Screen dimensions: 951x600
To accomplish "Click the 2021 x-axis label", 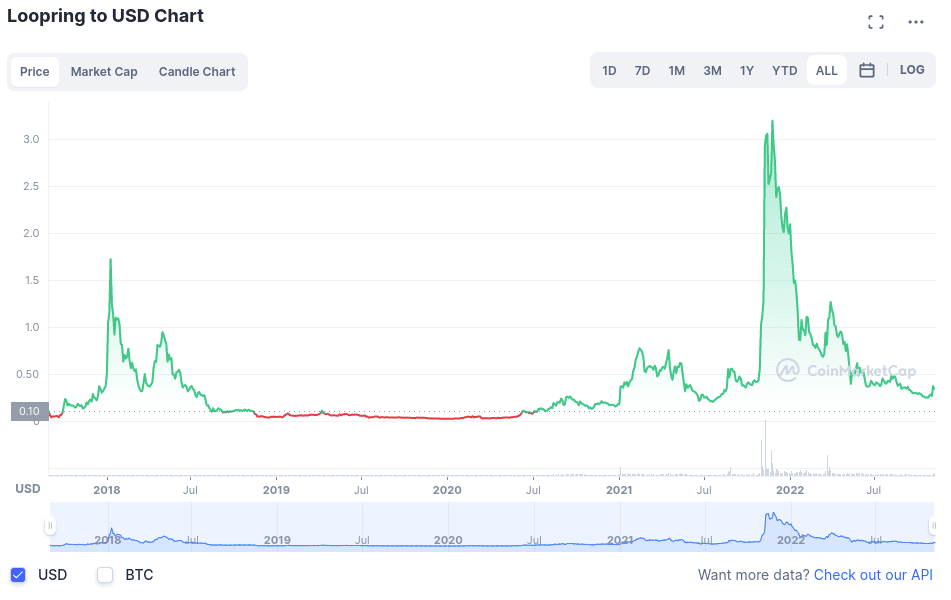I will coord(619,490).
